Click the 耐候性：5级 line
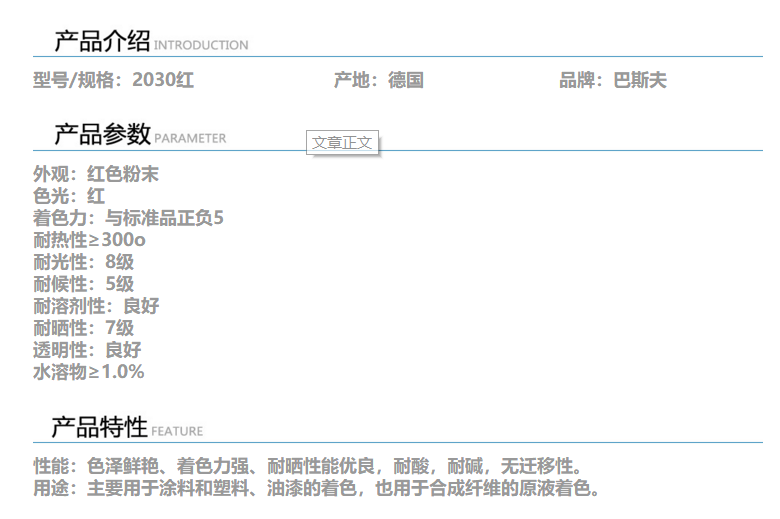This screenshot has height=519, width=780. [x=83, y=284]
